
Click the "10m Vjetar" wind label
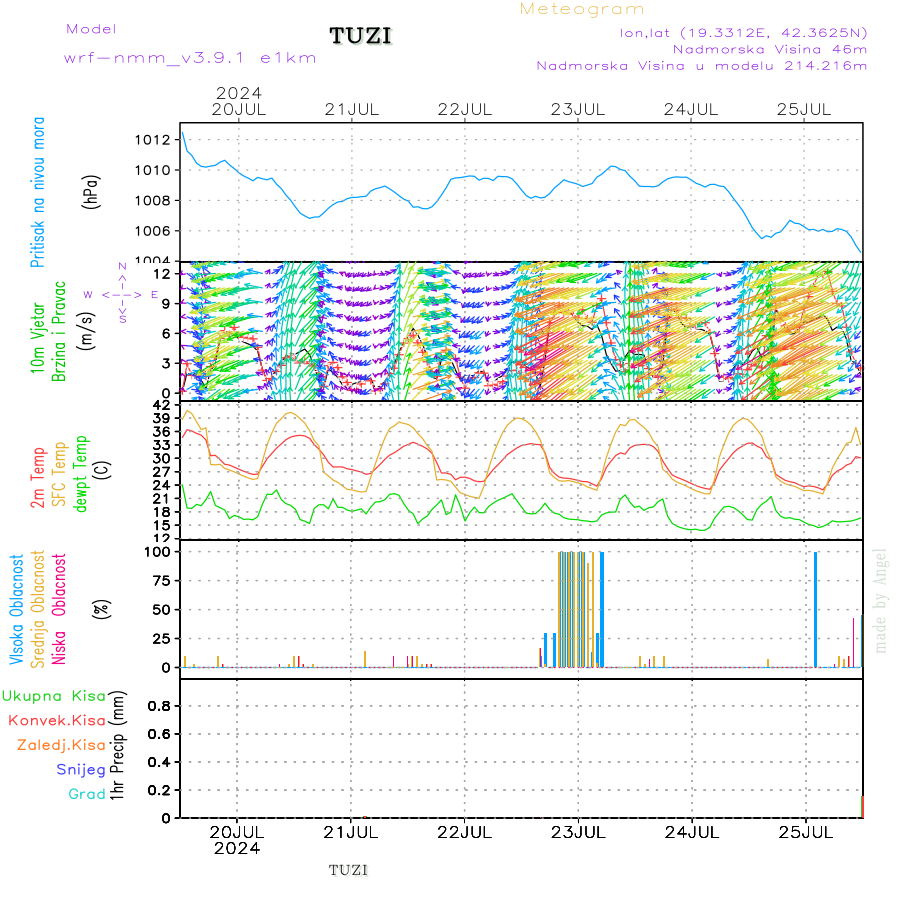click(38, 338)
